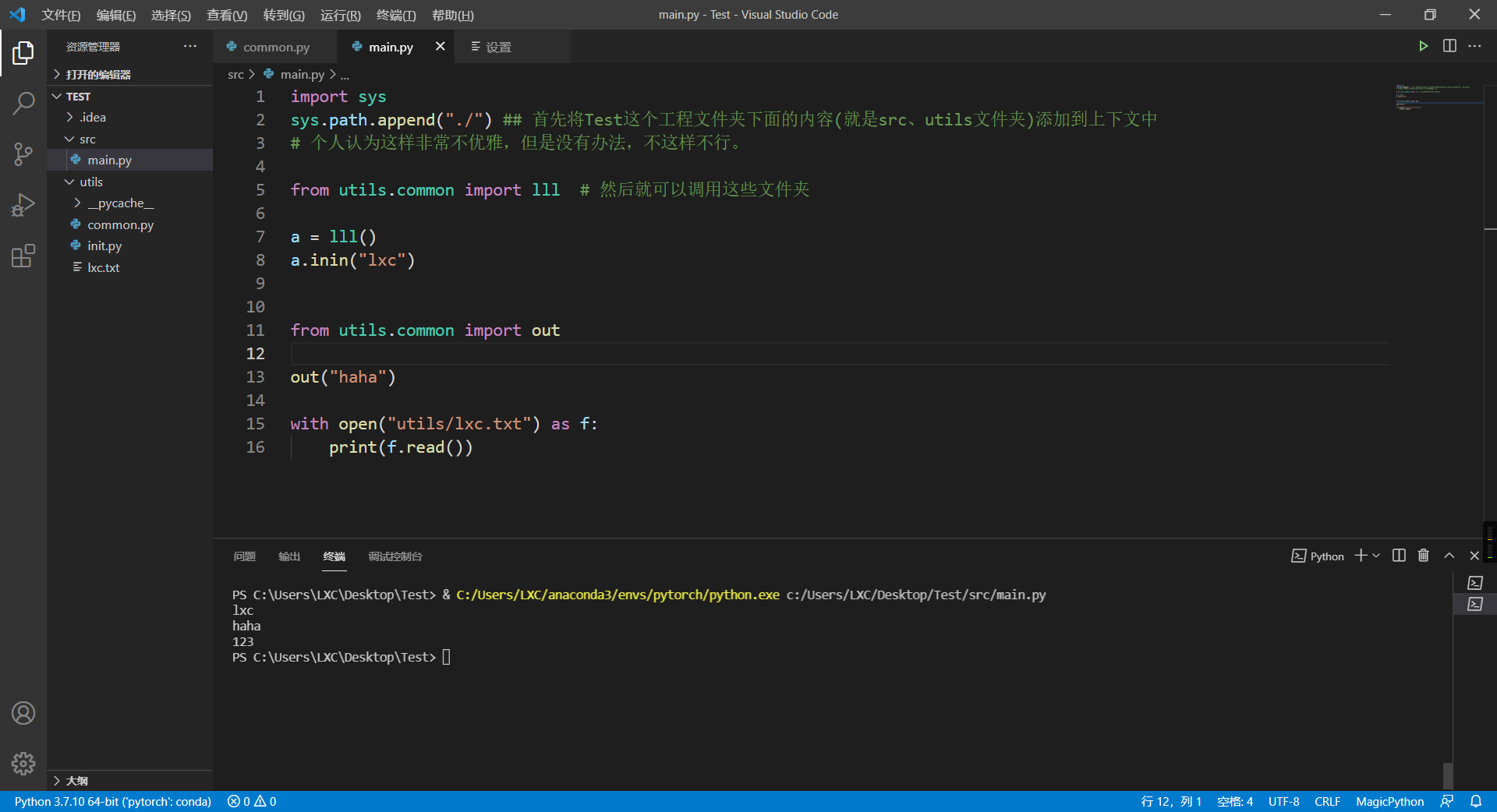Click src in the breadcrumb path
Viewport: 1497px width, 812px height.
(235, 74)
